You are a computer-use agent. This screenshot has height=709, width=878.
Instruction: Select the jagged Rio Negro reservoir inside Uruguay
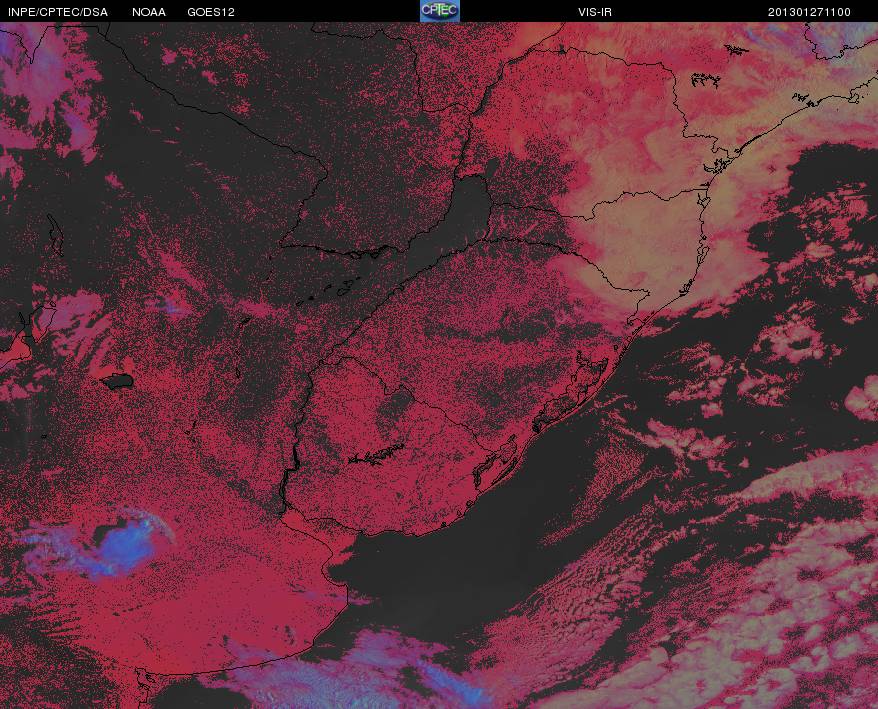tap(376, 454)
